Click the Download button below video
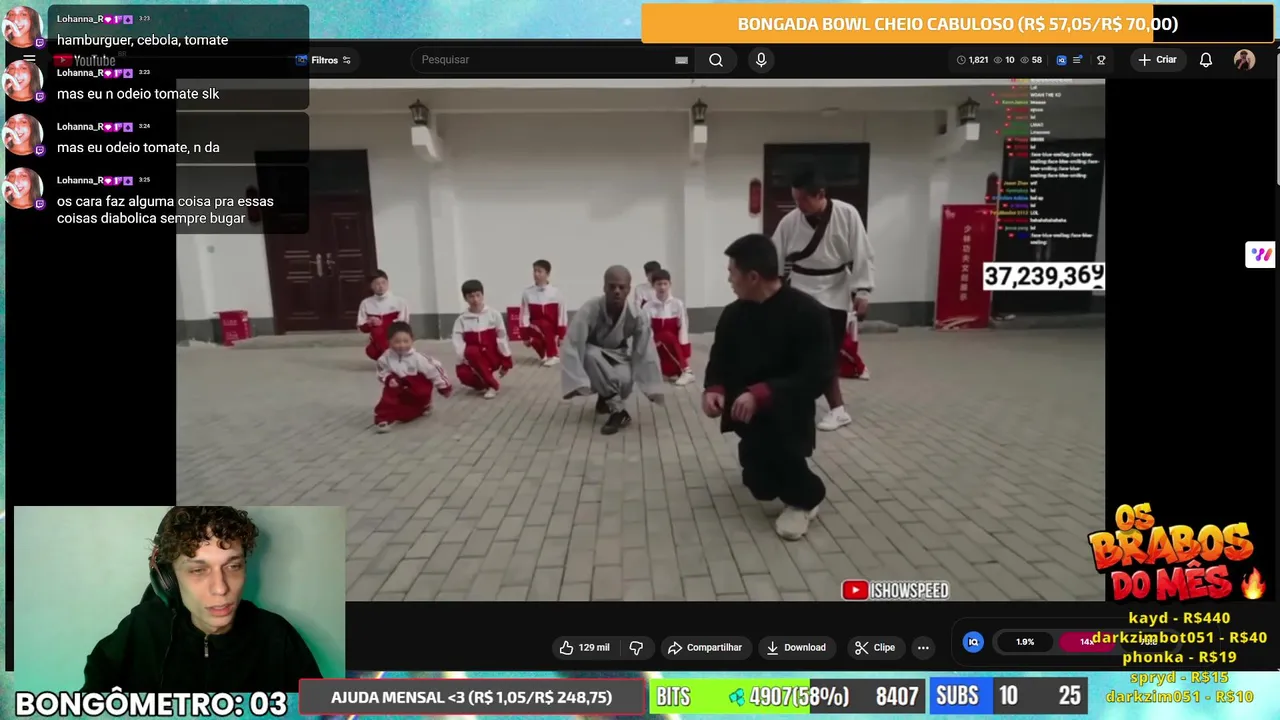1280x720 pixels. pos(796,647)
